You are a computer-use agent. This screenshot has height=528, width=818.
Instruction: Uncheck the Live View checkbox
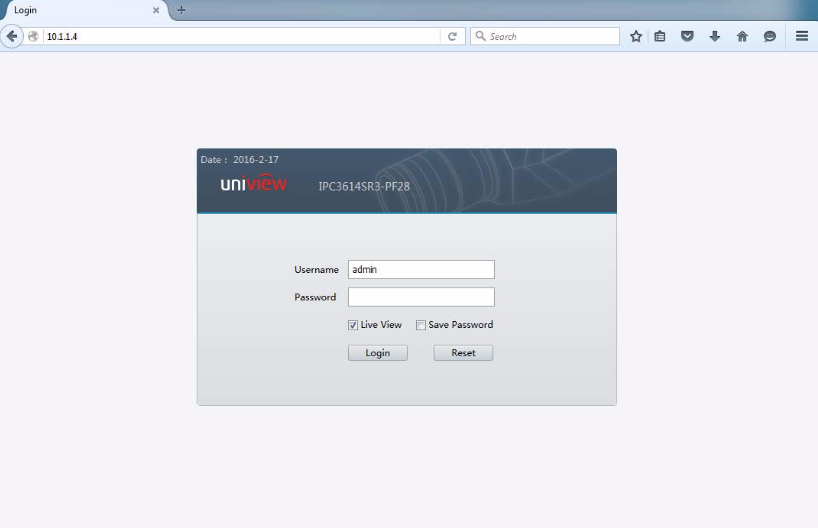pyautogui.click(x=353, y=325)
